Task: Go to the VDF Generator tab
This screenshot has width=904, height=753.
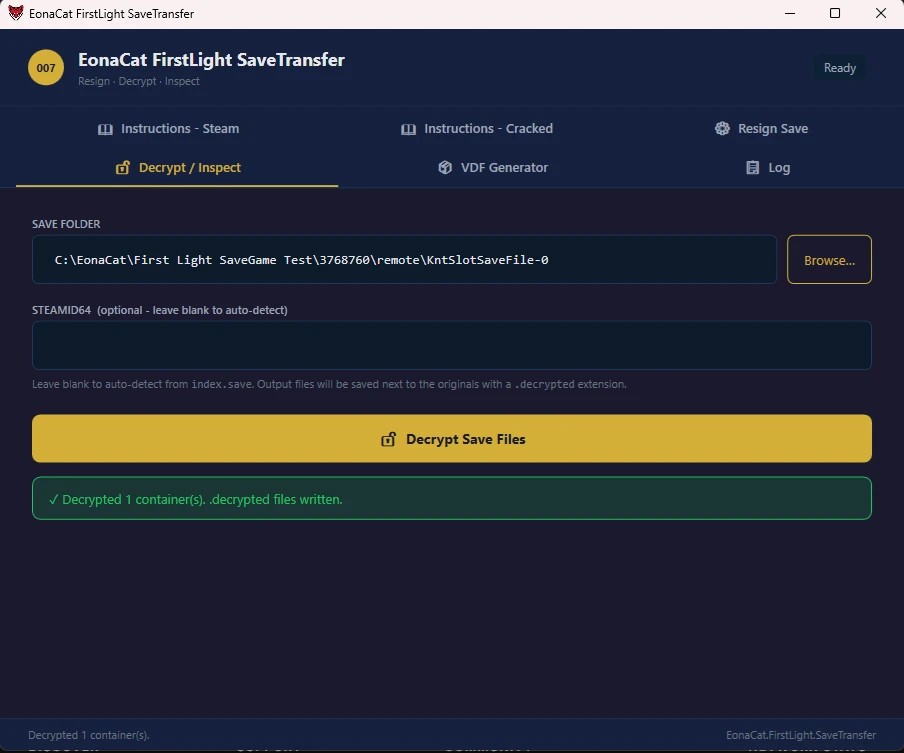Action: tap(493, 168)
